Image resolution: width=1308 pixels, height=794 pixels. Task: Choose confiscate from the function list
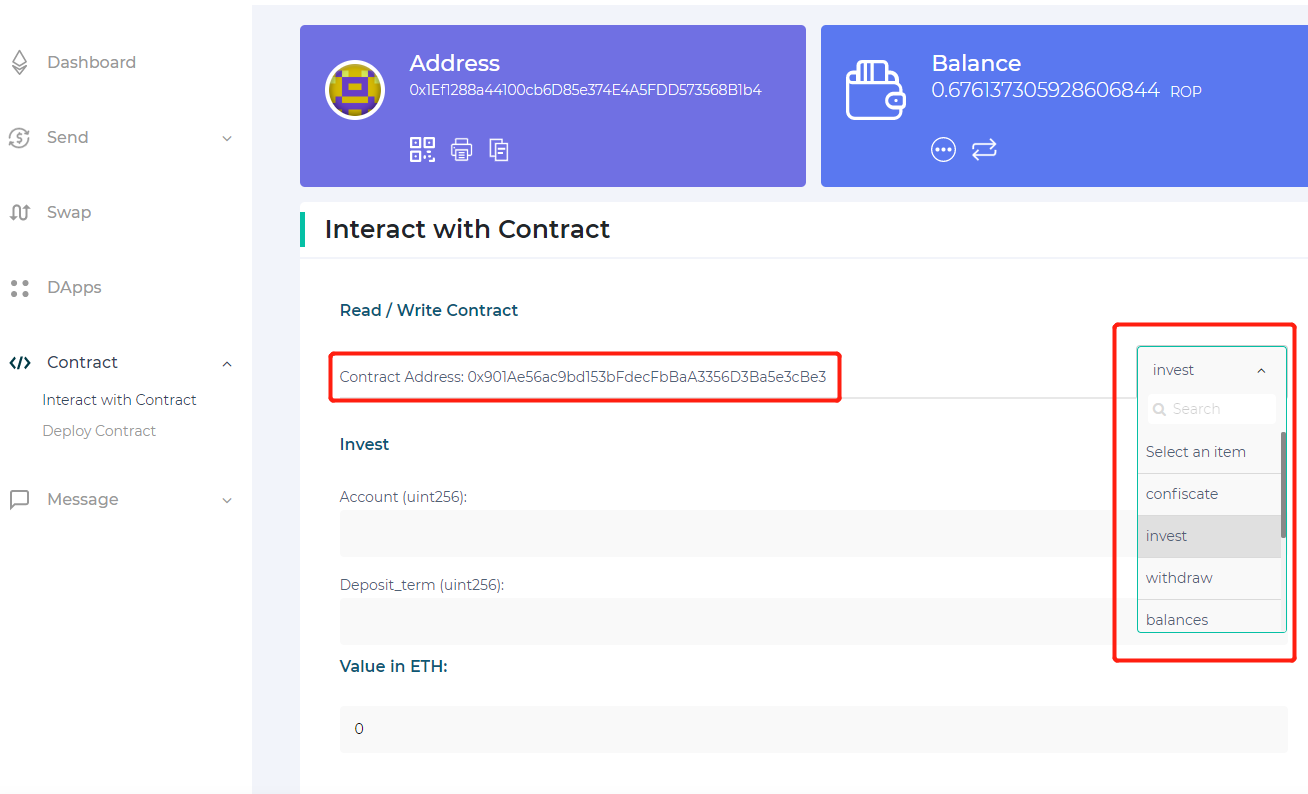[x=1182, y=494]
